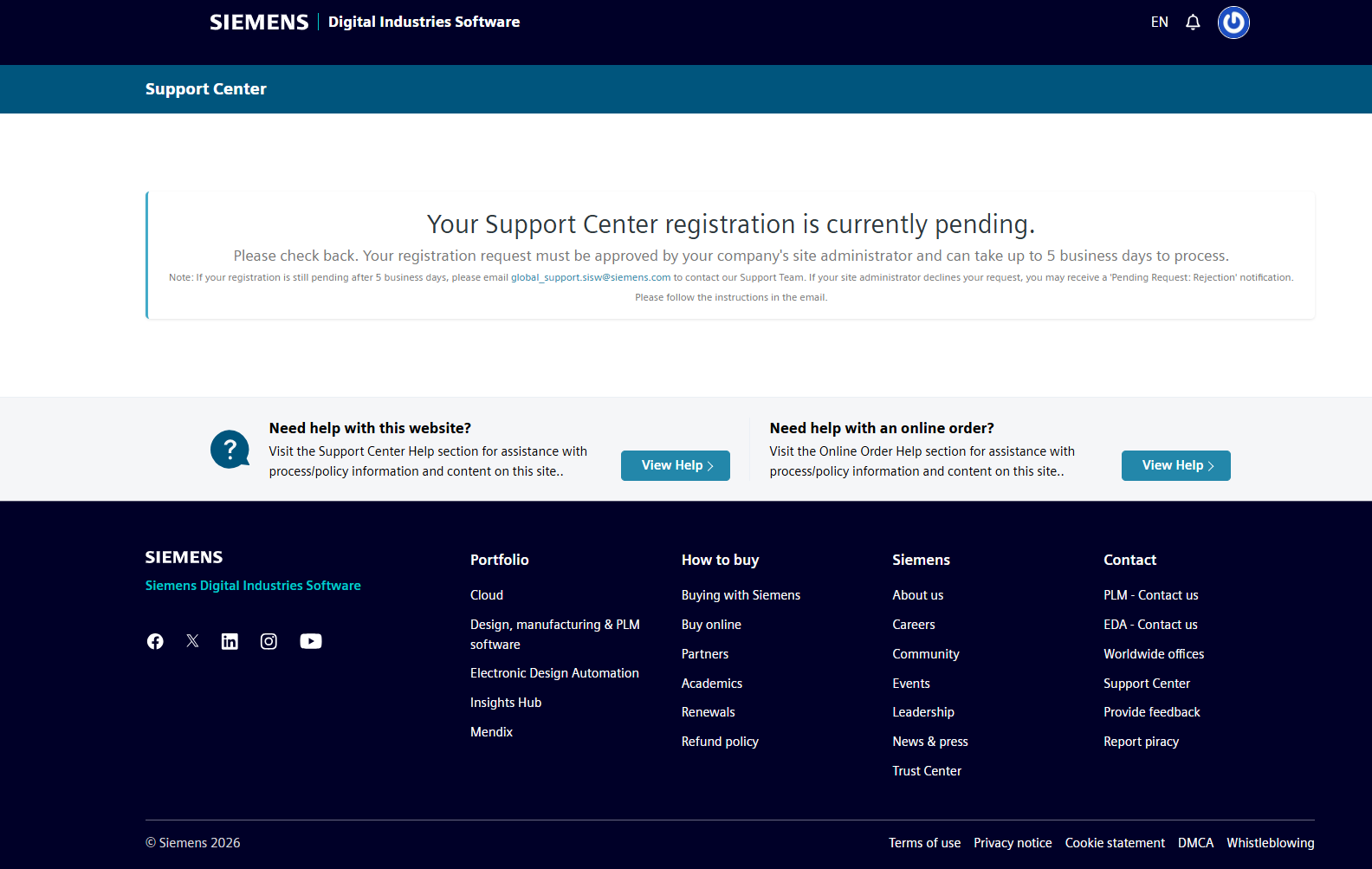Viewport: 1372px width, 869px height.
Task: Open PLM - Contact us link
Action: click(1151, 595)
